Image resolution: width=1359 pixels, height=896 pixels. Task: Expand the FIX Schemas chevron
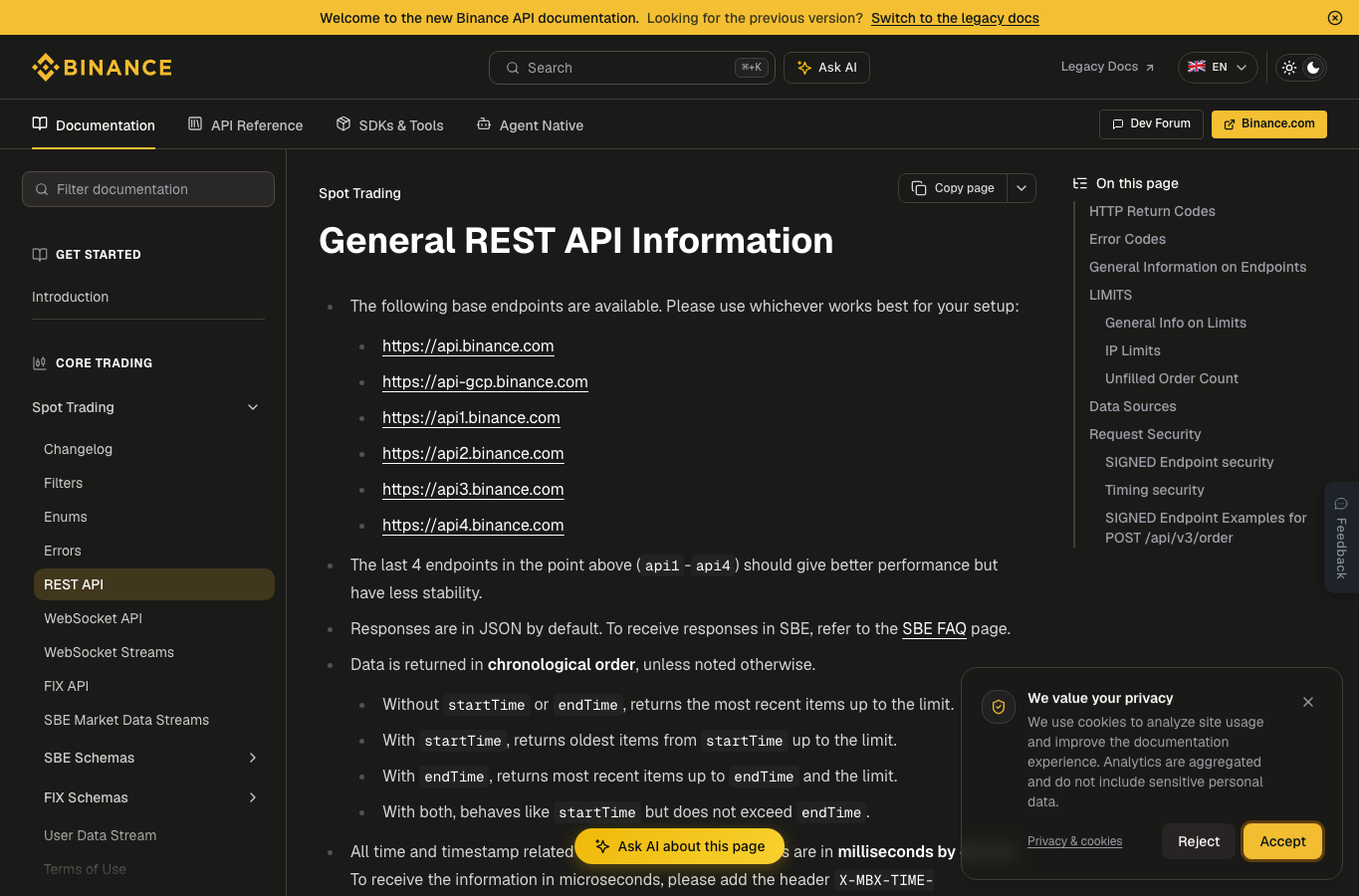tap(253, 797)
